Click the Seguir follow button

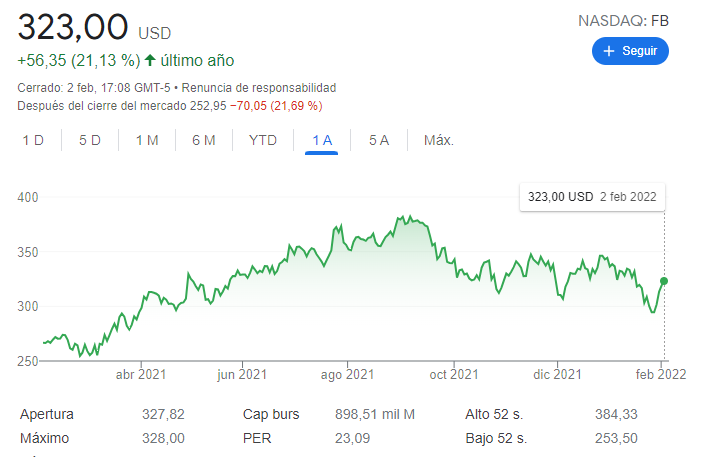tap(630, 51)
